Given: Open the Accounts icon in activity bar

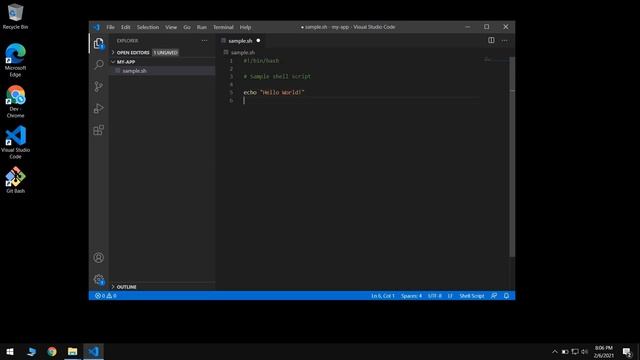Looking at the screenshot, I should (99, 258).
